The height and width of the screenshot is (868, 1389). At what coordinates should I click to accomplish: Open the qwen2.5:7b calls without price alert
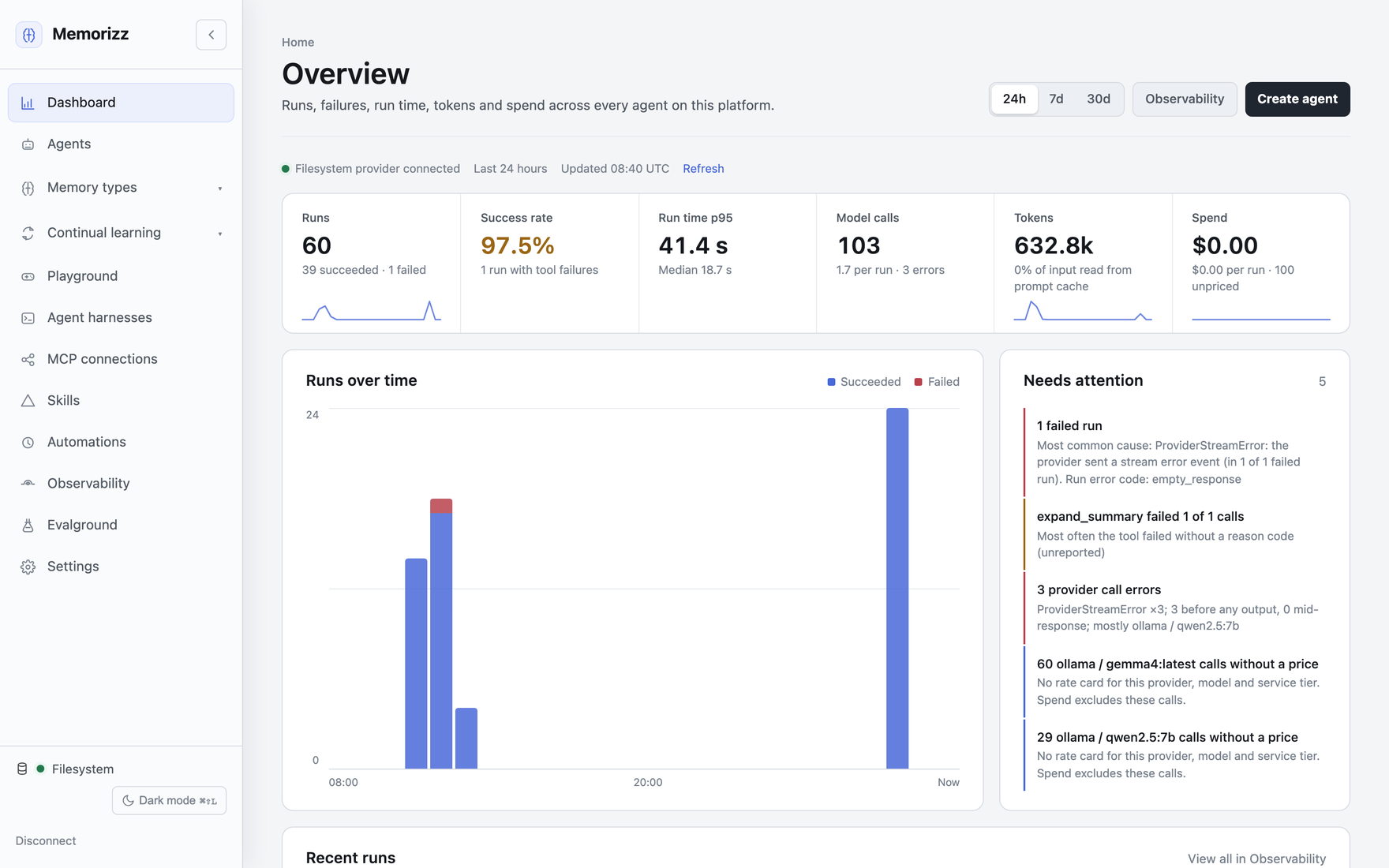(x=1174, y=755)
